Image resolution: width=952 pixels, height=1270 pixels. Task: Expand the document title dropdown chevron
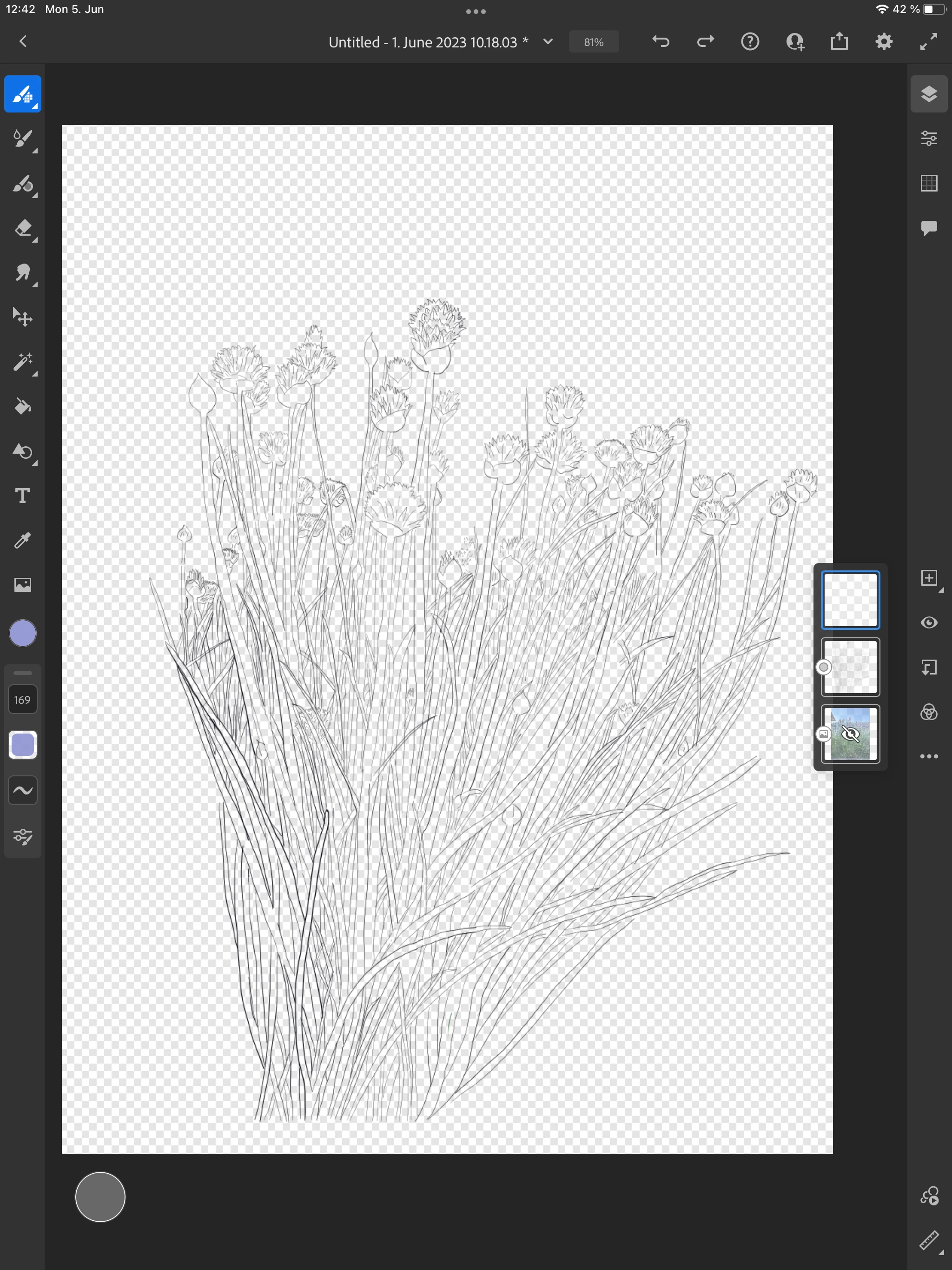point(548,41)
